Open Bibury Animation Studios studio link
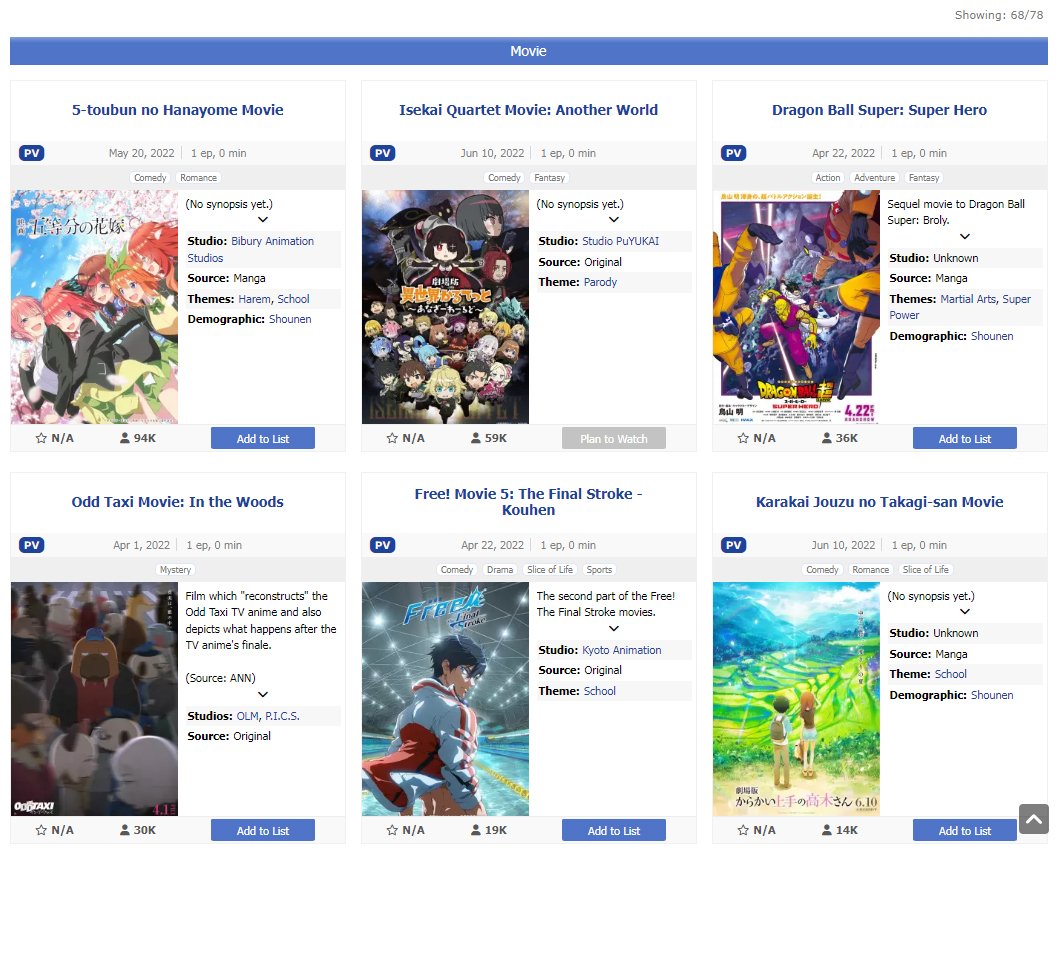 [250, 250]
